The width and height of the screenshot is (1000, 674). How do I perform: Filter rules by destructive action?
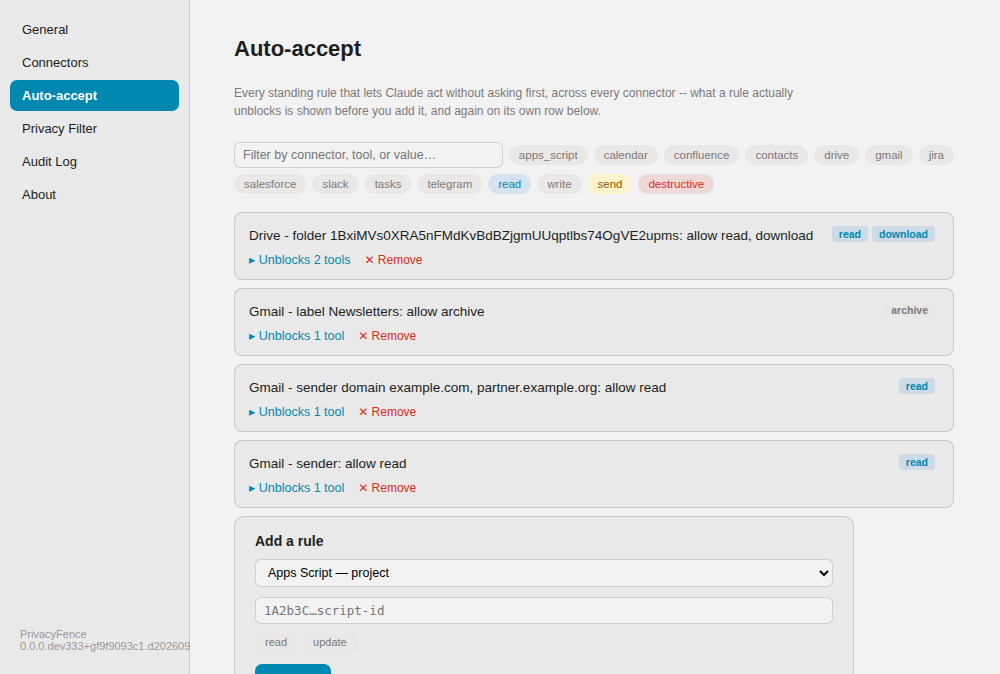(676, 184)
